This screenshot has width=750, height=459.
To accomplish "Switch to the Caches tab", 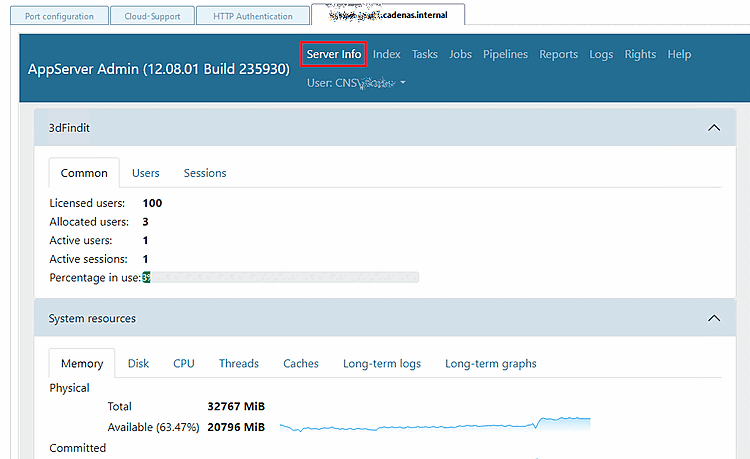I will pos(300,363).
